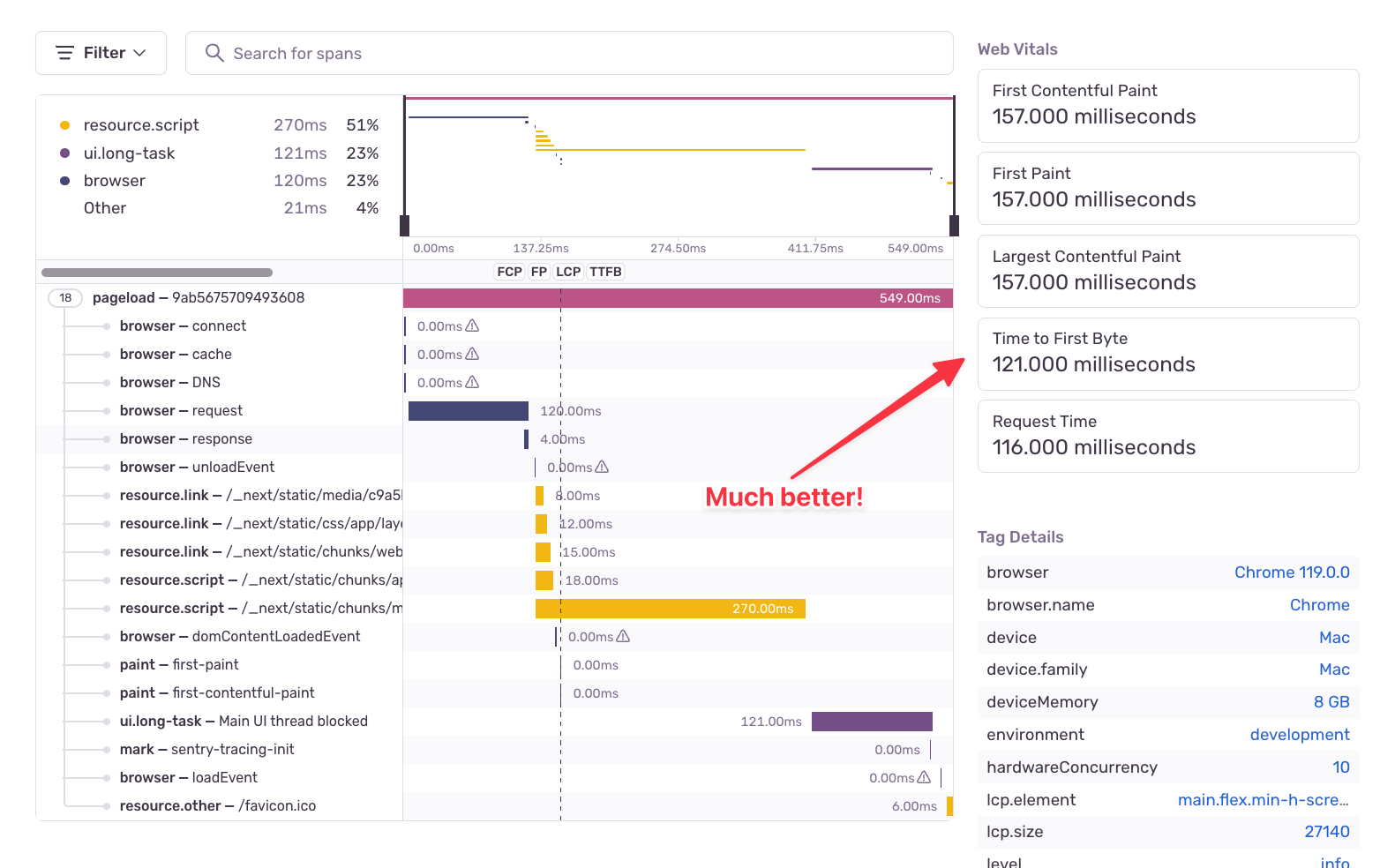
Task: Open the Time to First Byte card
Action: (1168, 354)
